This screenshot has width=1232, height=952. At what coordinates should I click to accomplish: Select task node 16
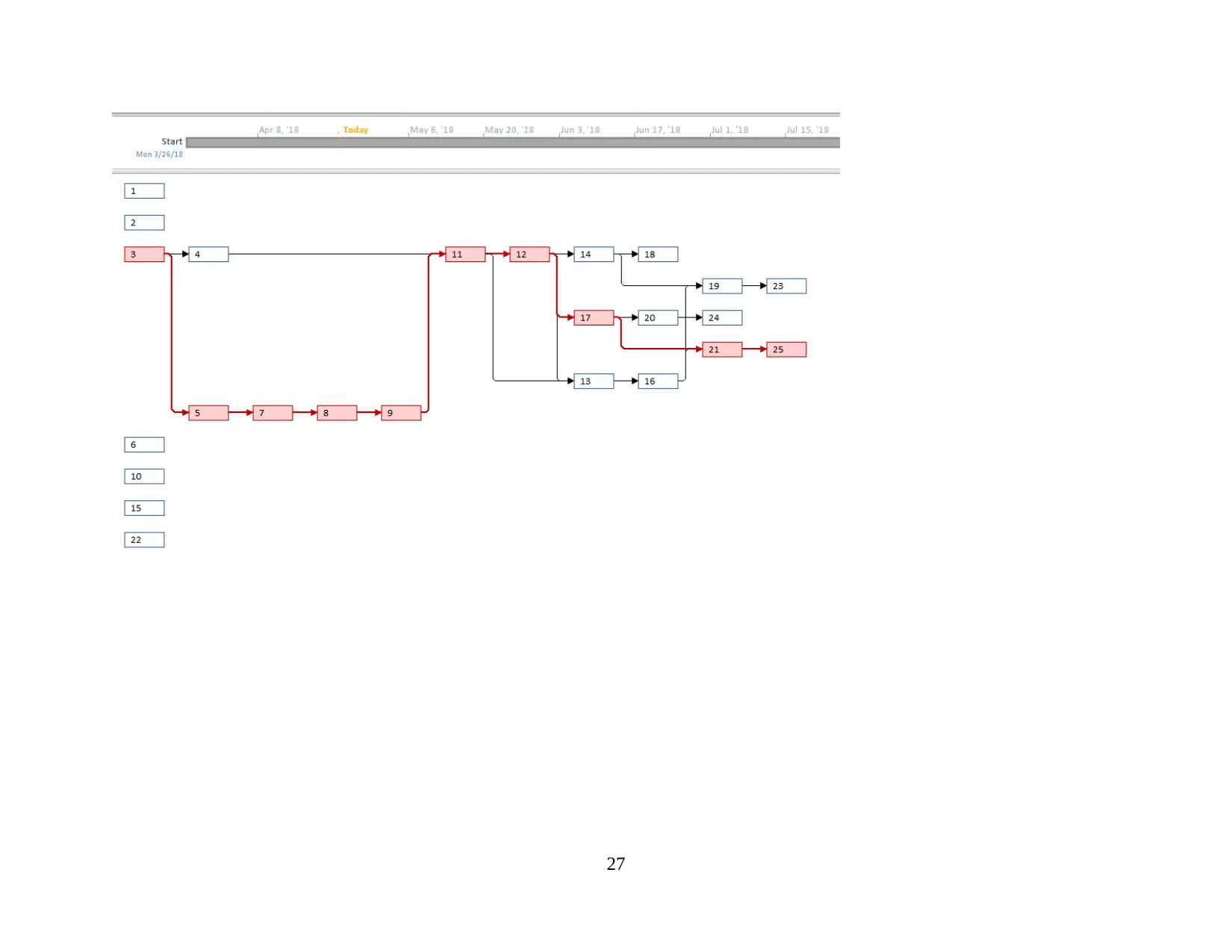point(658,382)
